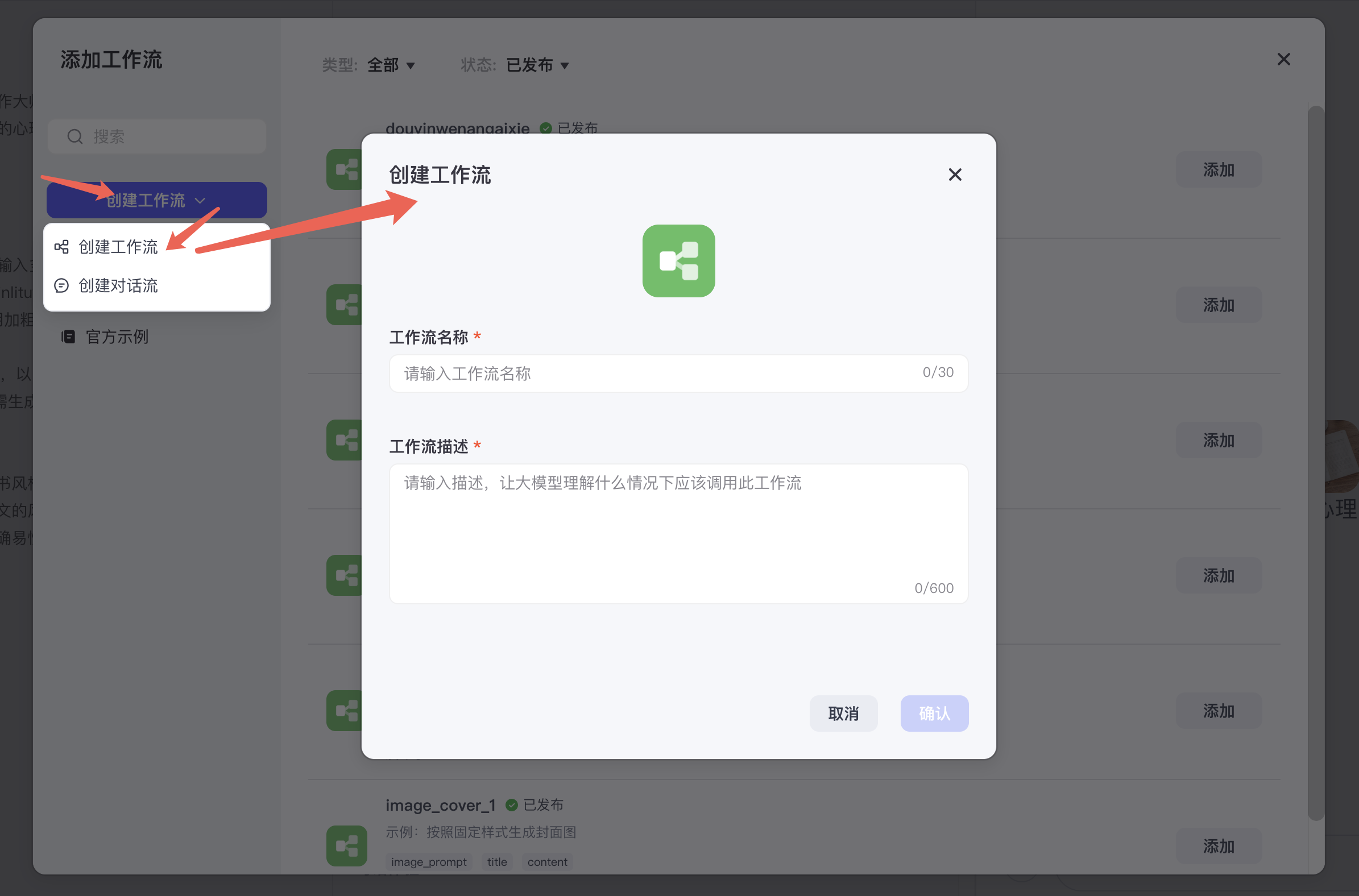This screenshot has width=1359, height=896.
Task: Select 创建对话流 from the dropdown menu
Action: click(118, 285)
